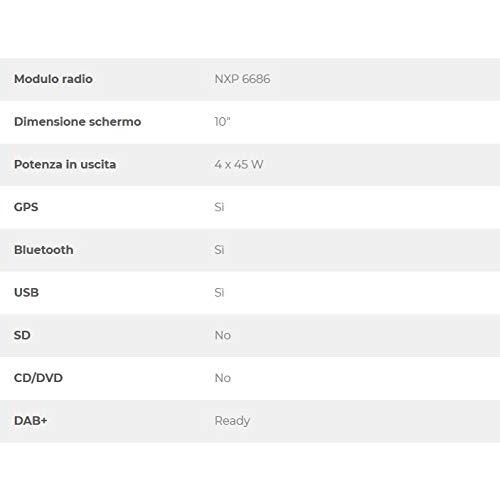500x500 pixels.
Task: Click the gray Bluetooth table row
Action: click(x=250, y=250)
